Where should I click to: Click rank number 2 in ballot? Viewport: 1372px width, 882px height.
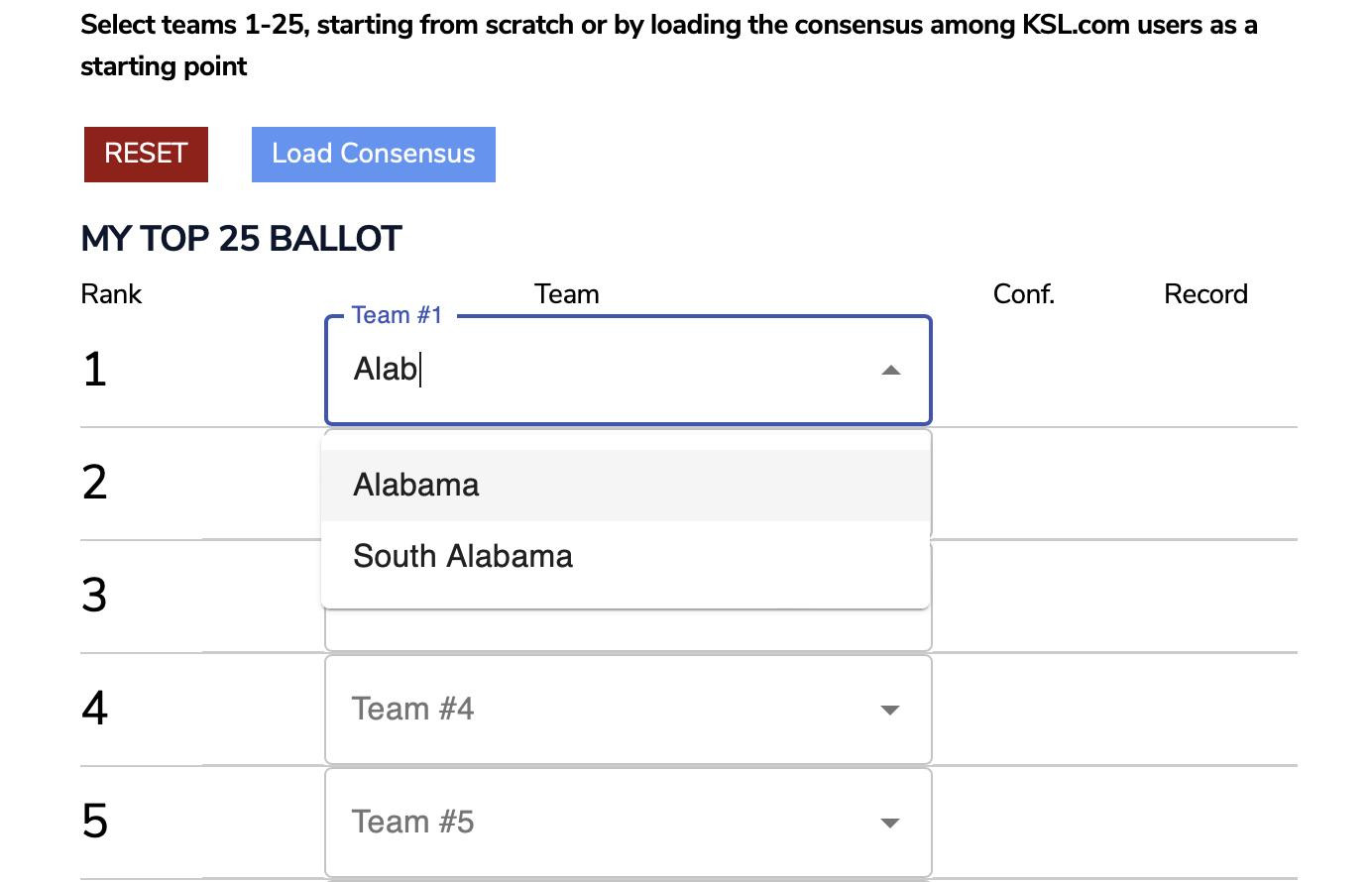tap(94, 483)
